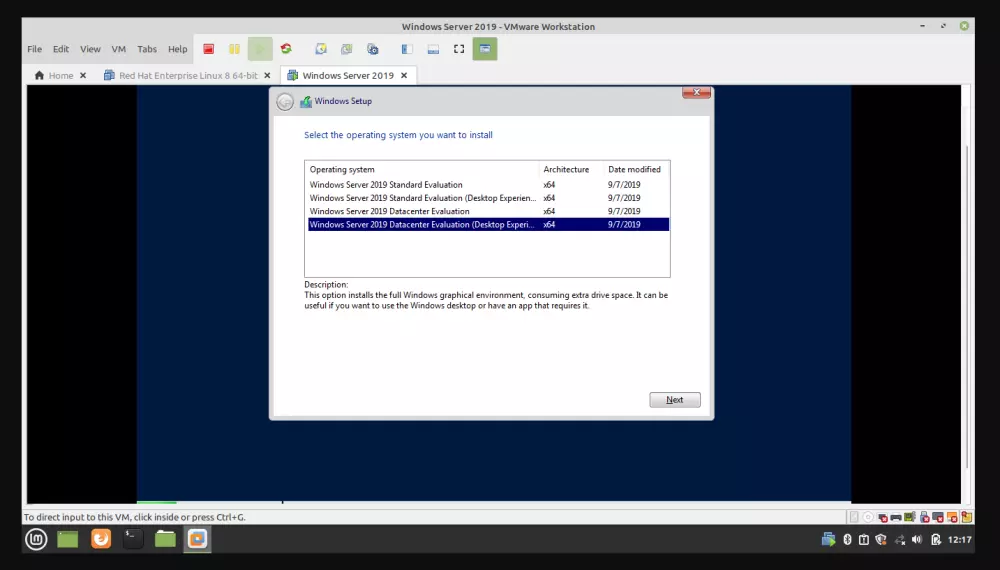The image size is (1000, 570).
Task: Open the File menu
Action: click(34, 49)
